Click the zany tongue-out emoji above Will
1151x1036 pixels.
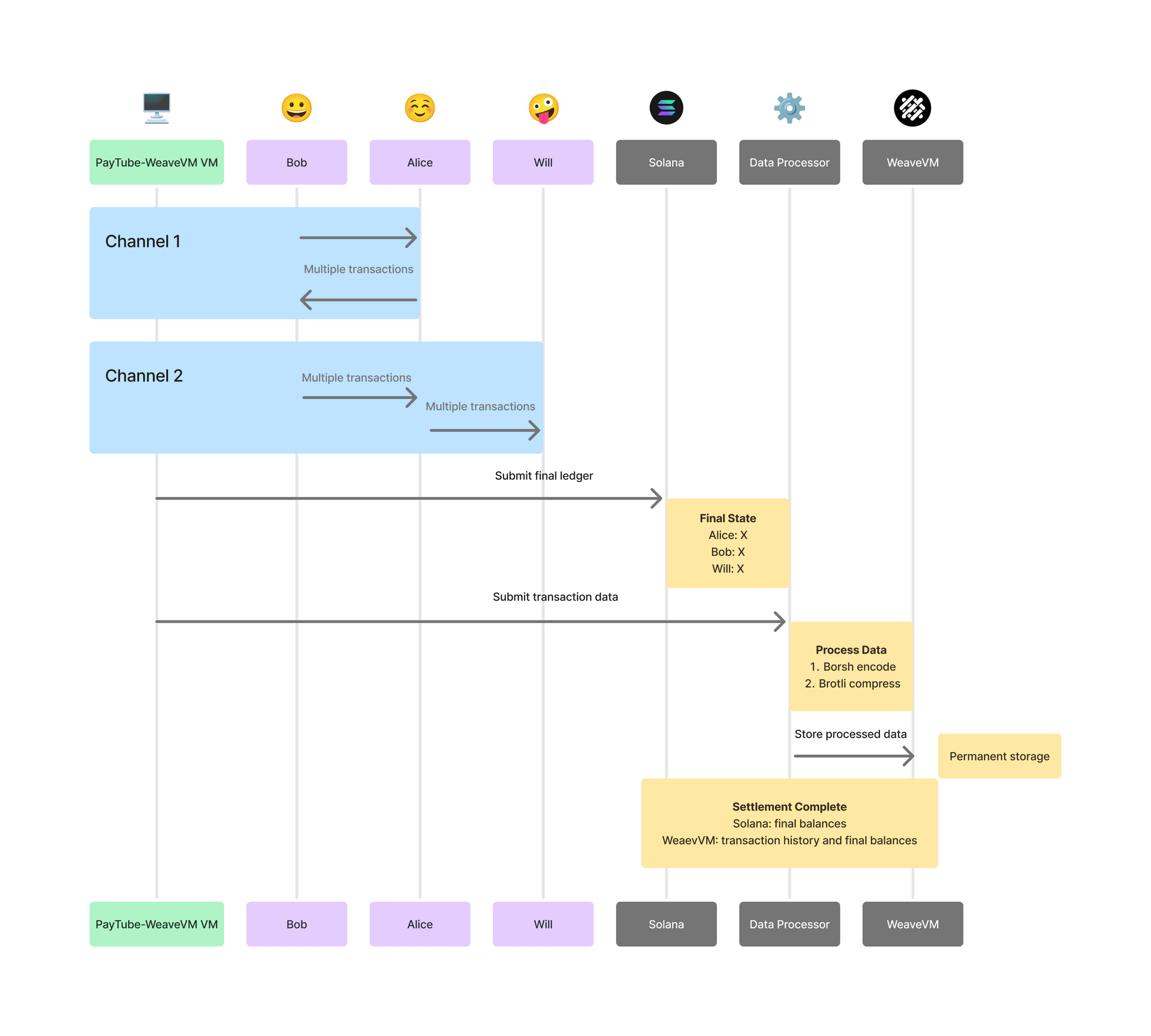(543, 109)
